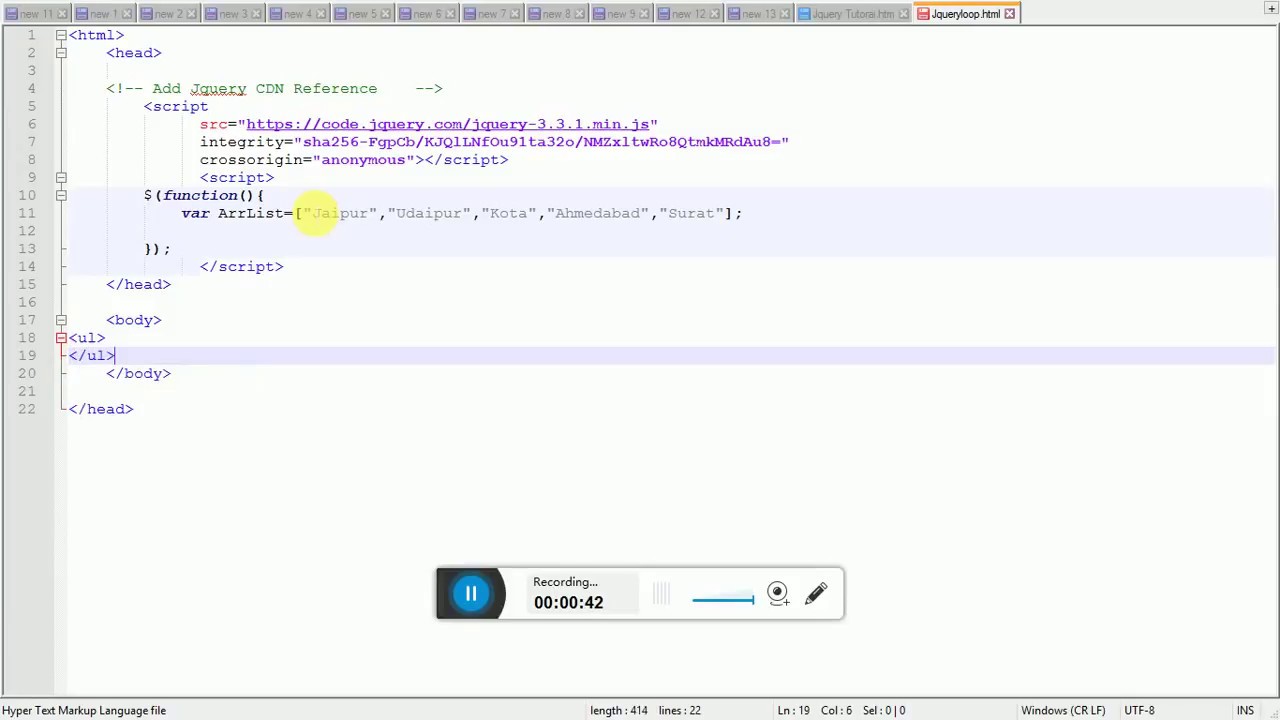1280x720 pixels.
Task: Click line number 11 in the margin
Action: (x=26, y=213)
